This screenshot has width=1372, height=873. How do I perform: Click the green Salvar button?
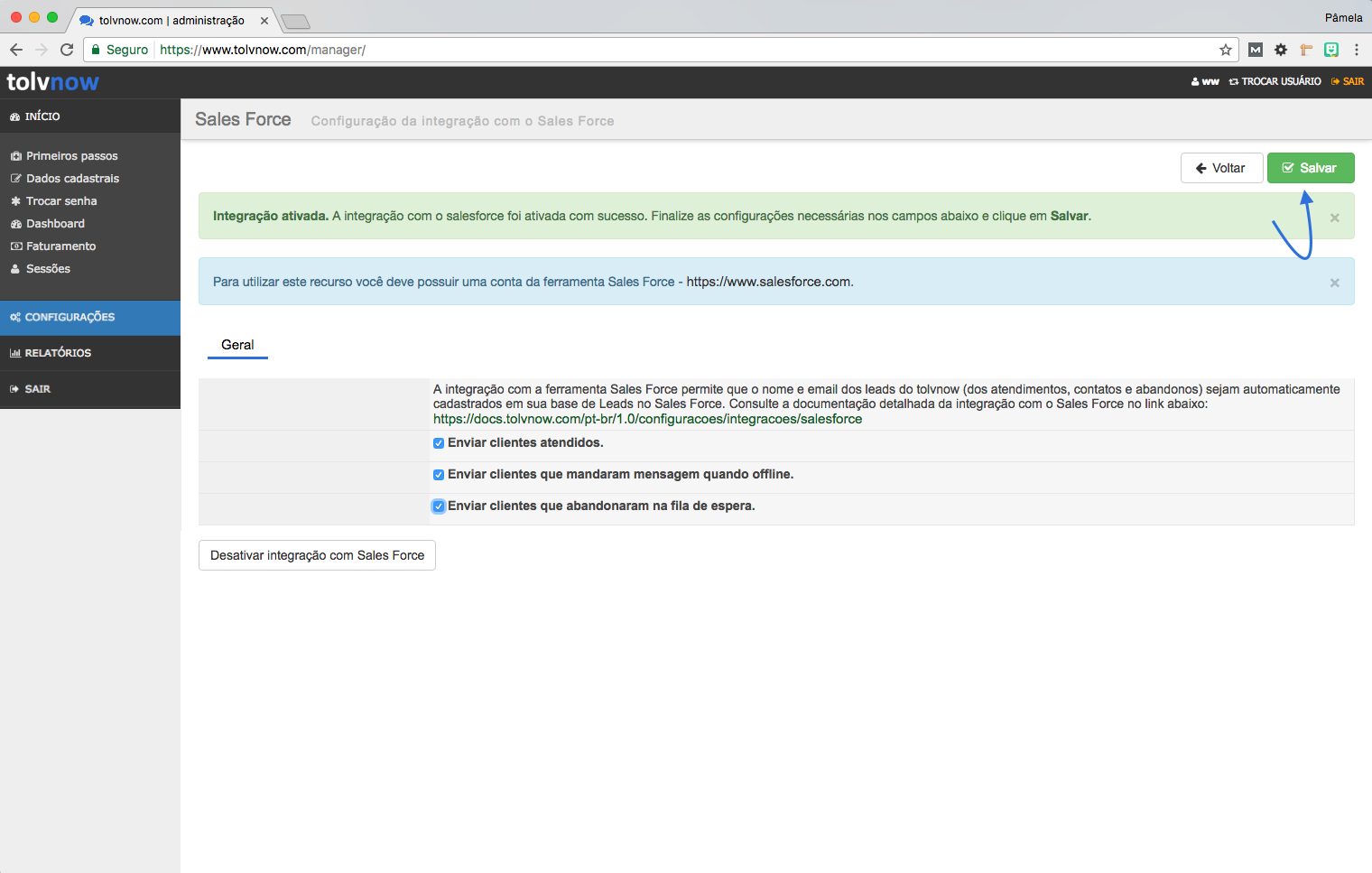[x=1311, y=168]
